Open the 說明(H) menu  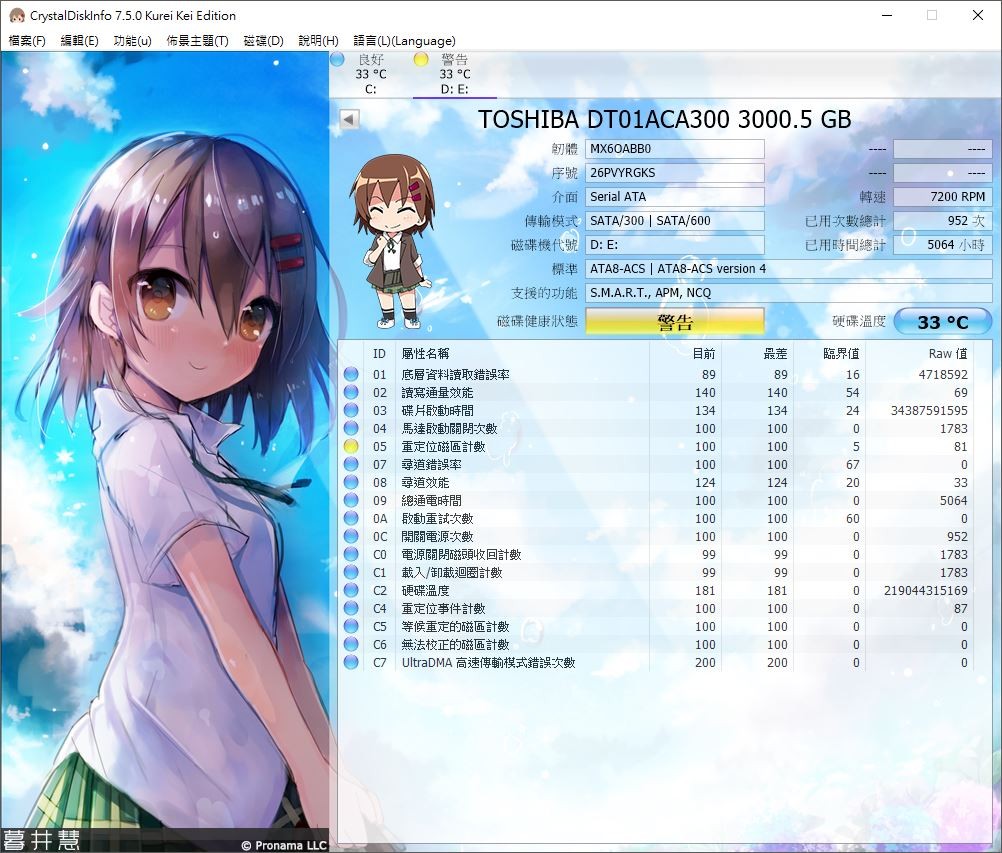318,41
